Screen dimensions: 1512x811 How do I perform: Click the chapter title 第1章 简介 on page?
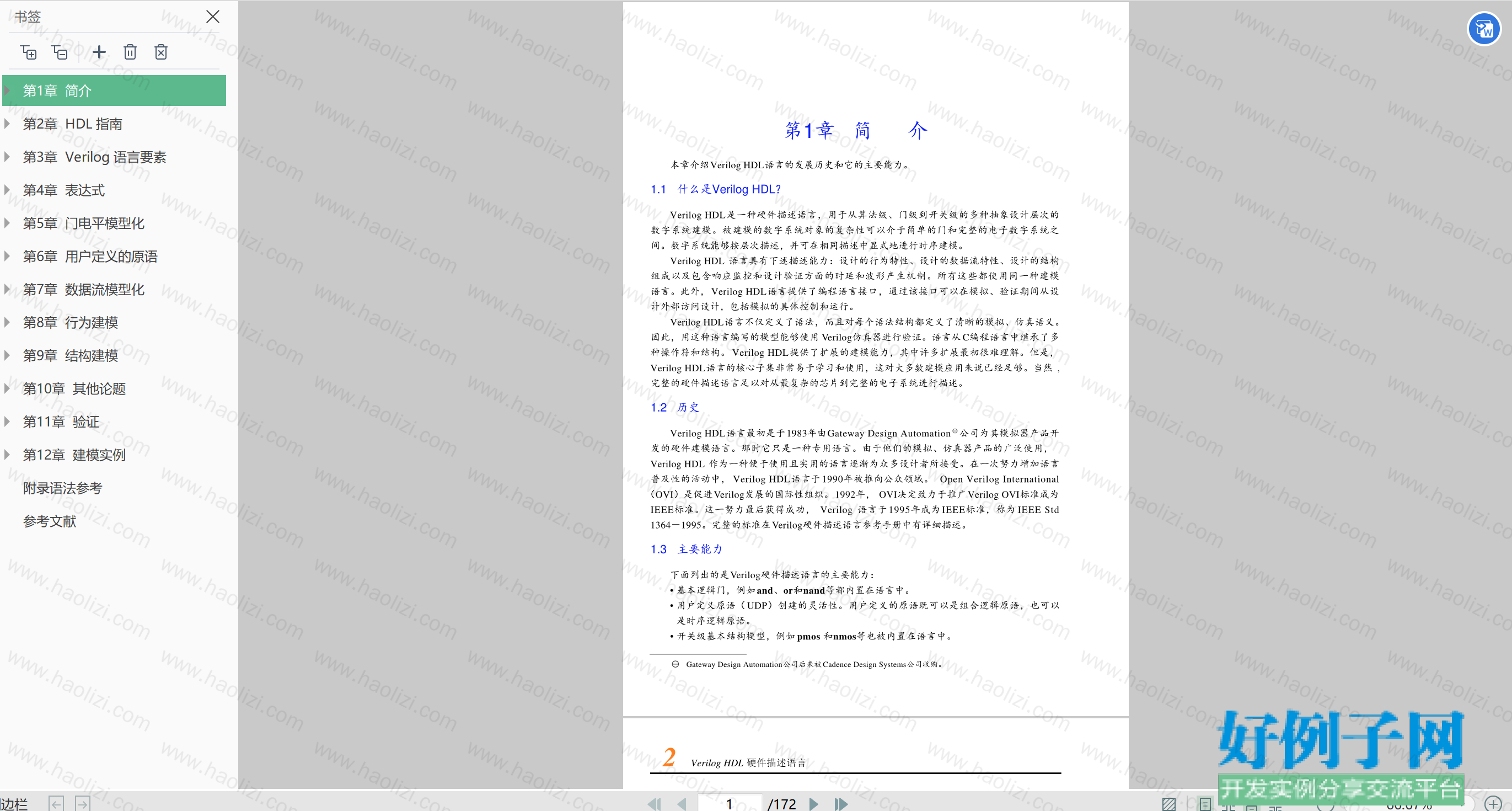856,130
